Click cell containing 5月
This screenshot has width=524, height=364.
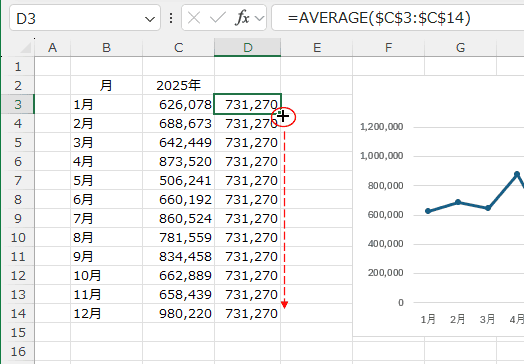click(106, 181)
